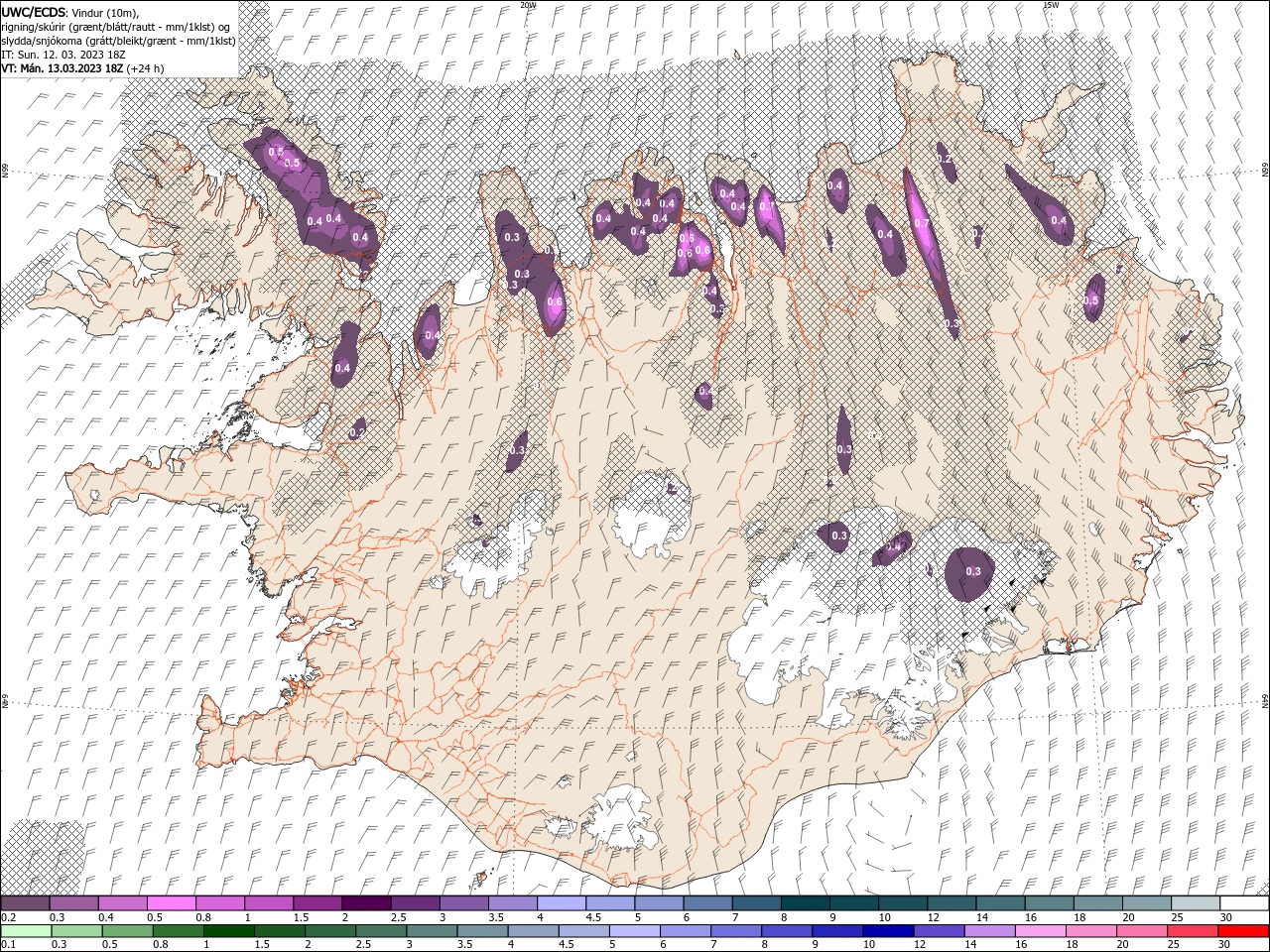This screenshot has width=1270, height=952.
Task: Select the 'VT: Mán. 13.03.2023 18Z' valid-time line
Action: tap(63, 68)
